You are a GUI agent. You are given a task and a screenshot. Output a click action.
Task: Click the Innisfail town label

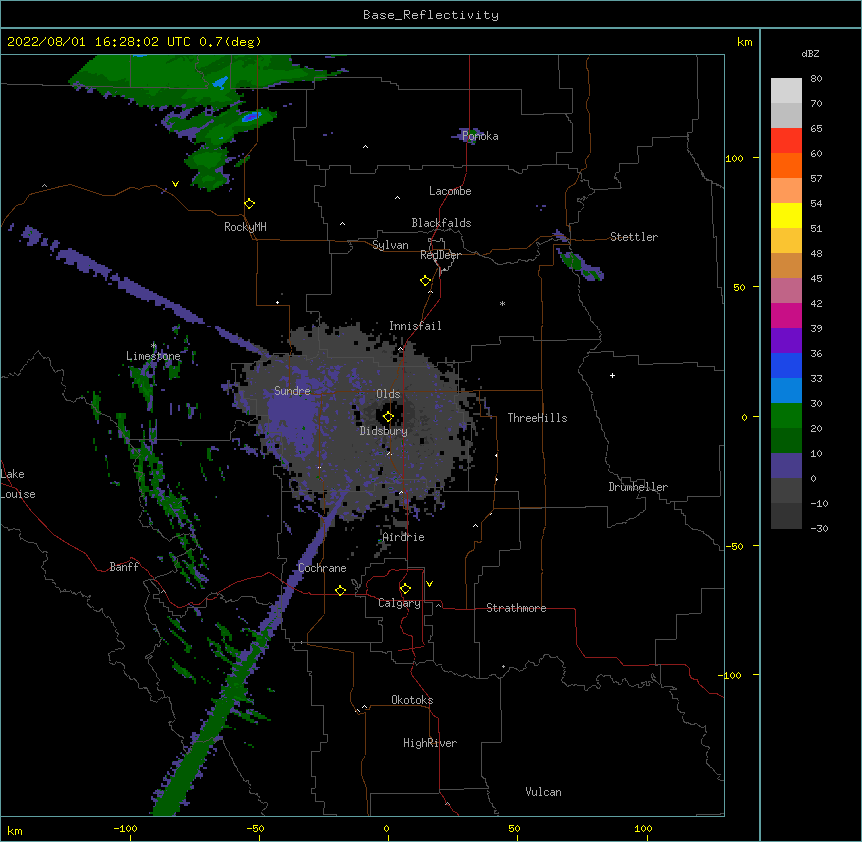tap(415, 326)
